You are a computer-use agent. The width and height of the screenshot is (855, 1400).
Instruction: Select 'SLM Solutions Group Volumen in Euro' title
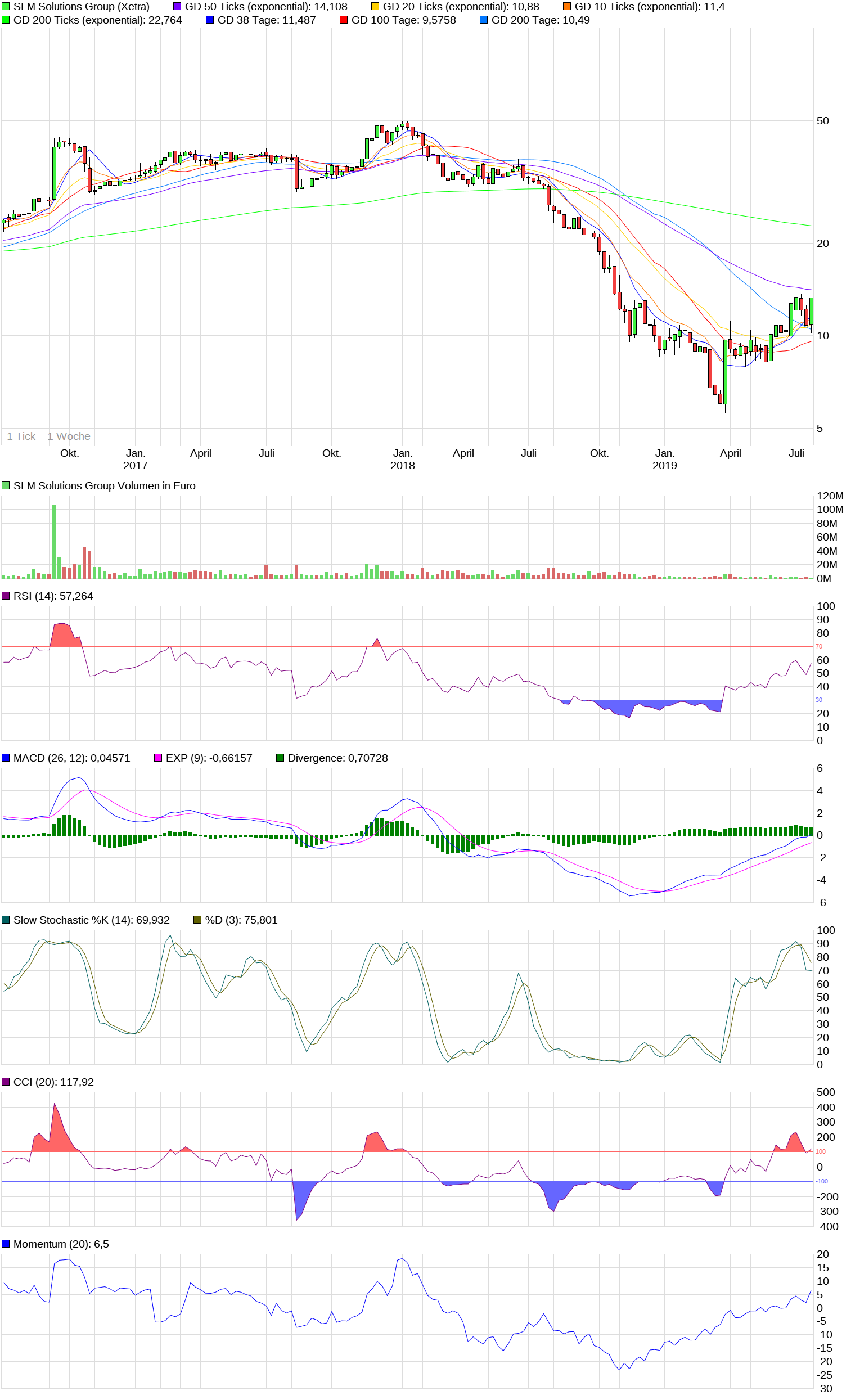[105, 486]
